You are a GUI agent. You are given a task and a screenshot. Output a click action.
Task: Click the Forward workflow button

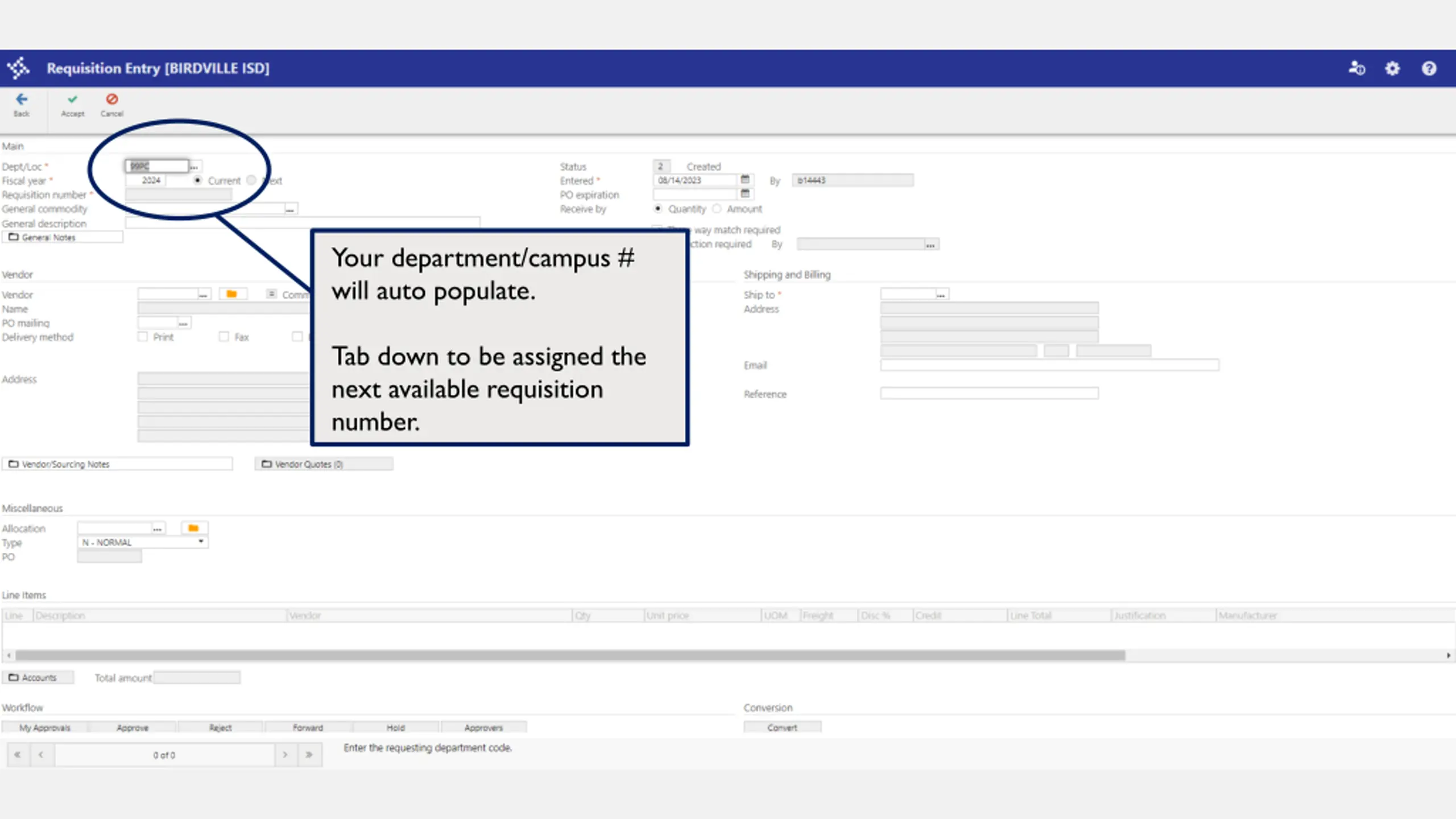coord(308,727)
